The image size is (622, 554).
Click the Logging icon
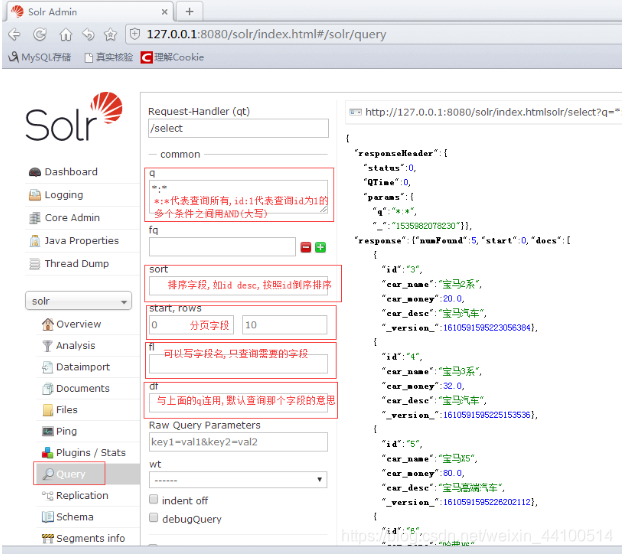(35, 195)
